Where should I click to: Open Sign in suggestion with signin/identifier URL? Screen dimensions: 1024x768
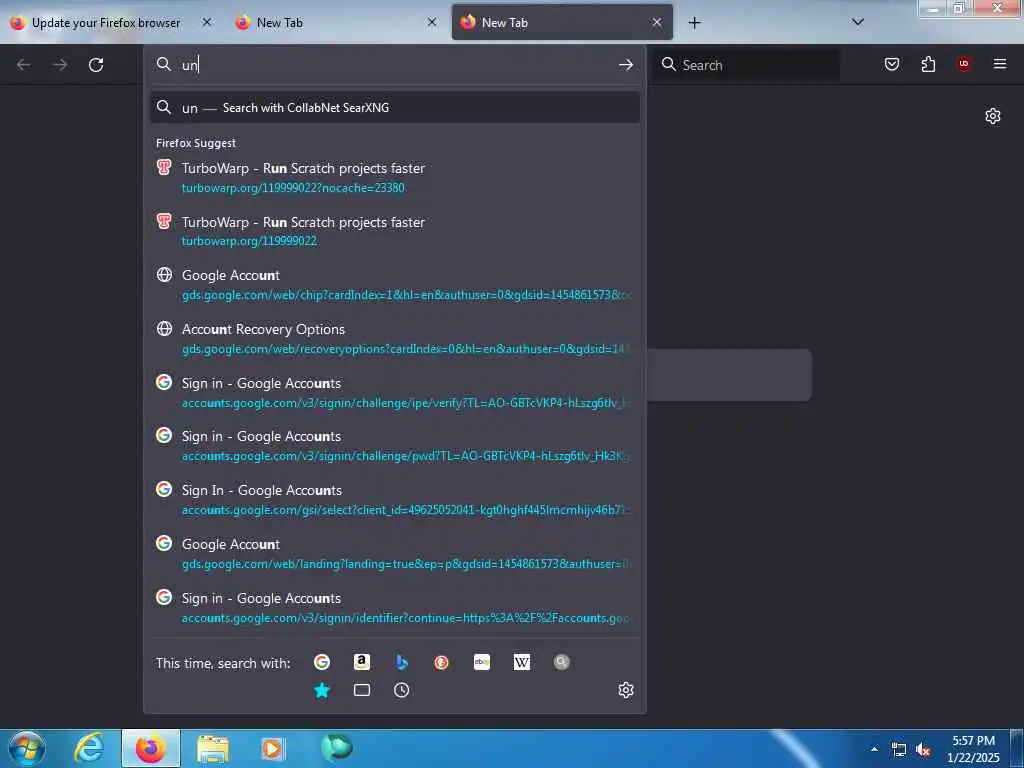point(395,607)
